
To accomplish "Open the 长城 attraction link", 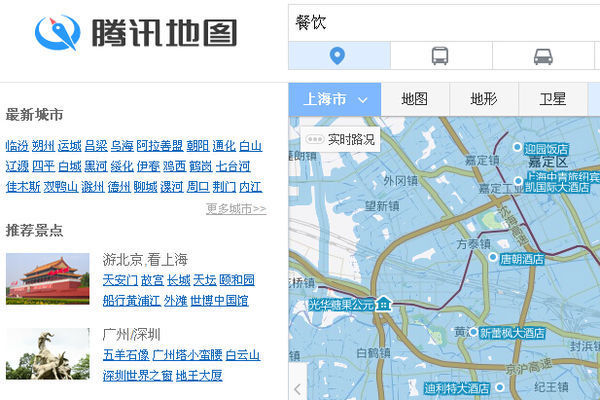I will (x=179, y=280).
